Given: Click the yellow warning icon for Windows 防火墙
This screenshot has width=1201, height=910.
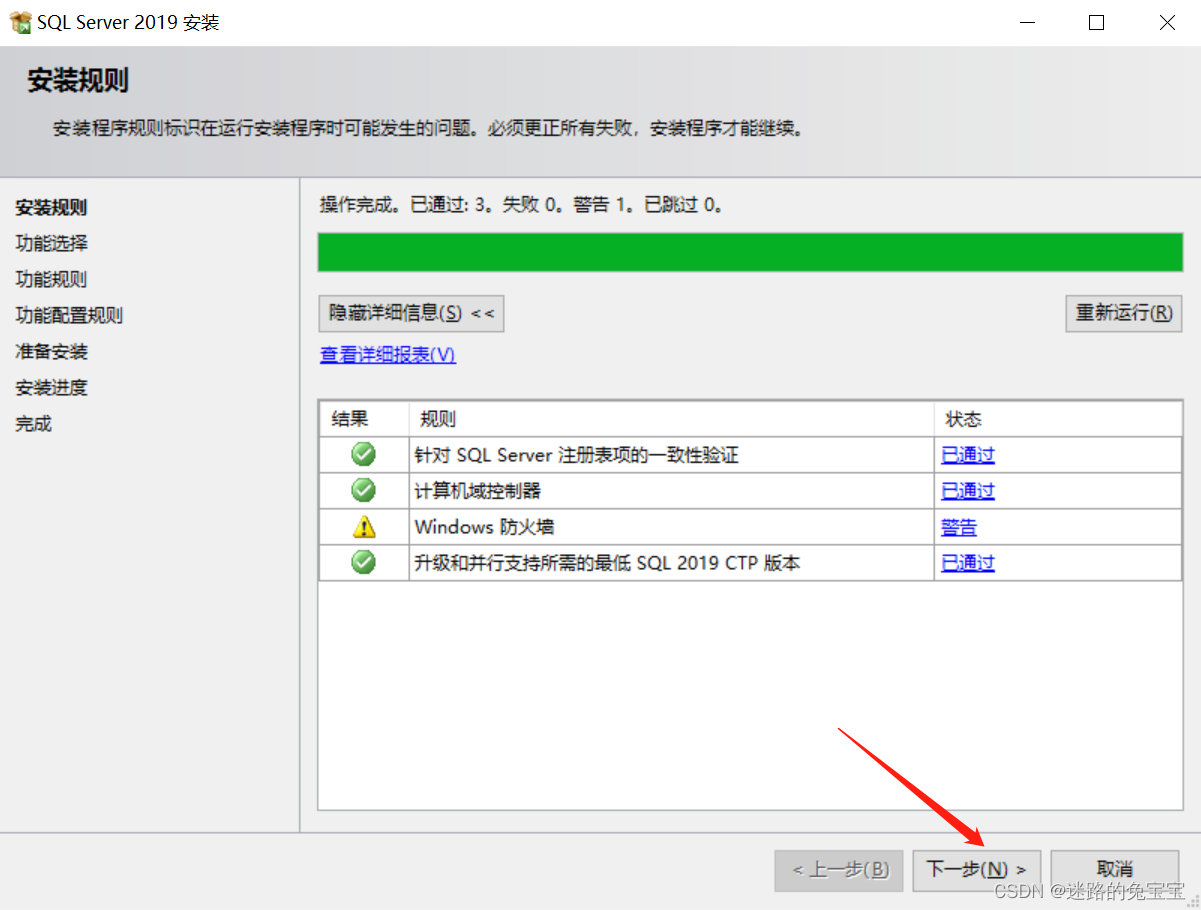Looking at the screenshot, I should [x=364, y=527].
